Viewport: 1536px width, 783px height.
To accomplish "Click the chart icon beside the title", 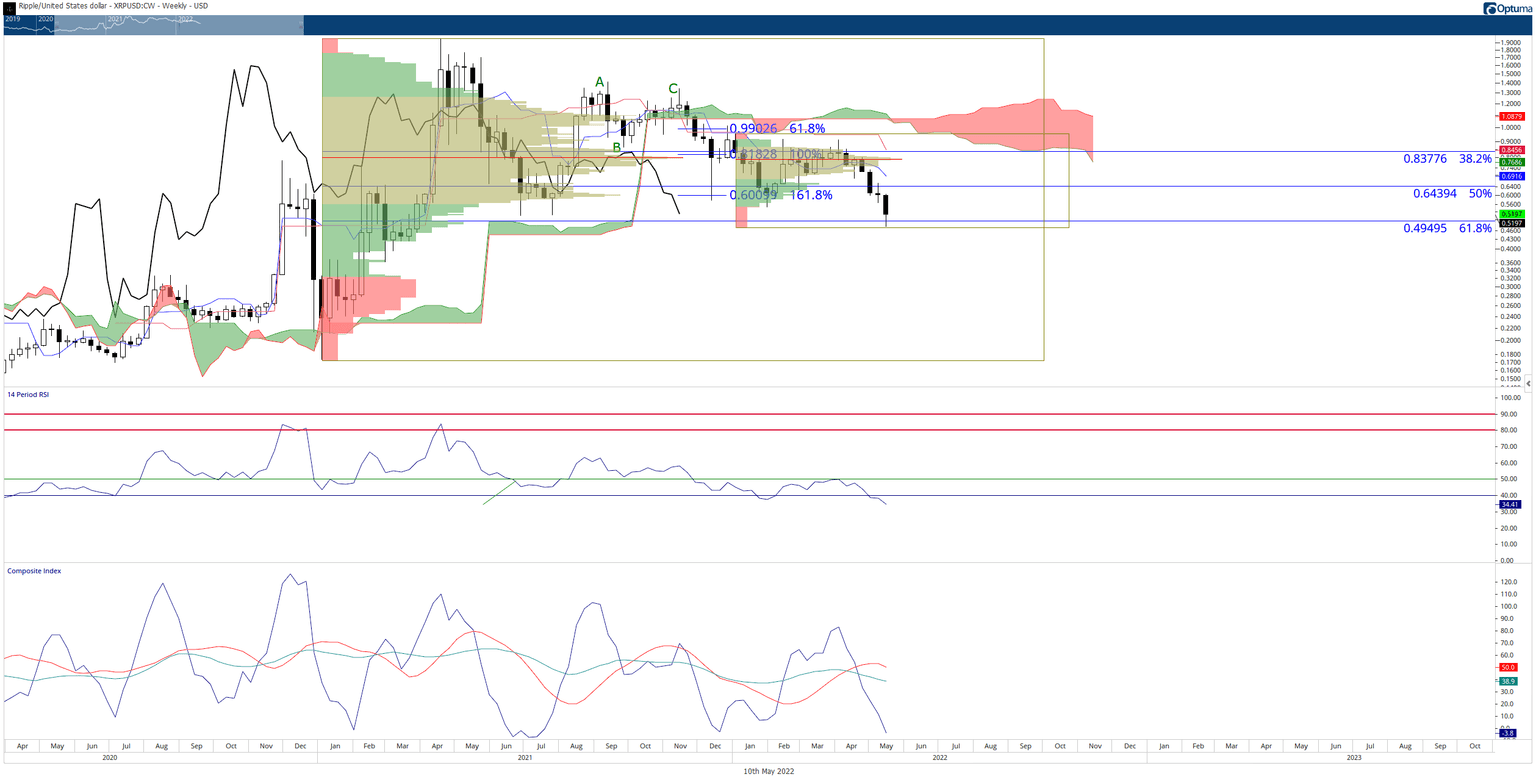I will (9, 7).
